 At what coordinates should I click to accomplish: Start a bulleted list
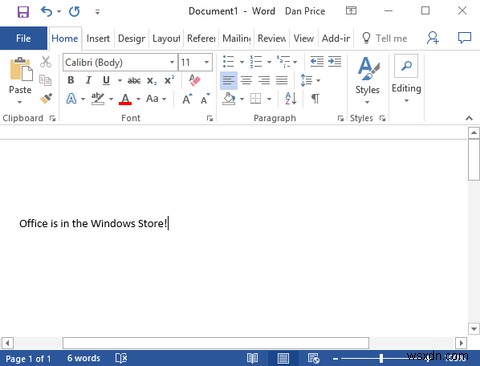[228, 62]
